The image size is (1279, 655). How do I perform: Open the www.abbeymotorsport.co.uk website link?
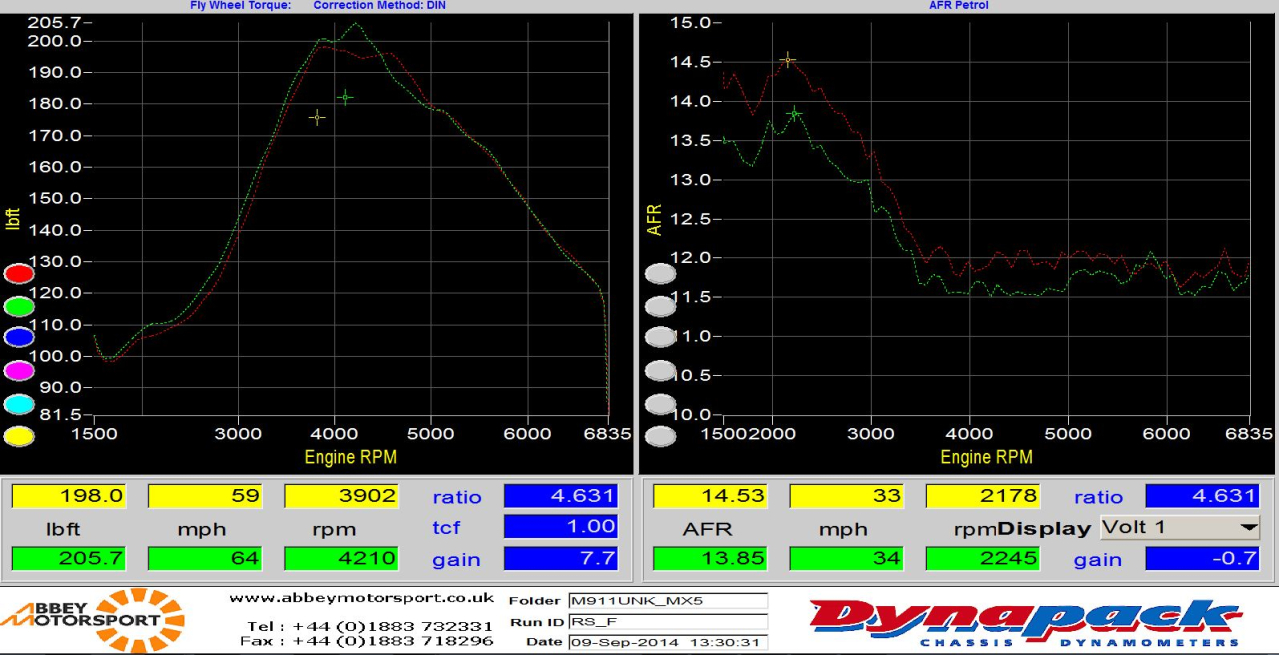click(x=361, y=598)
